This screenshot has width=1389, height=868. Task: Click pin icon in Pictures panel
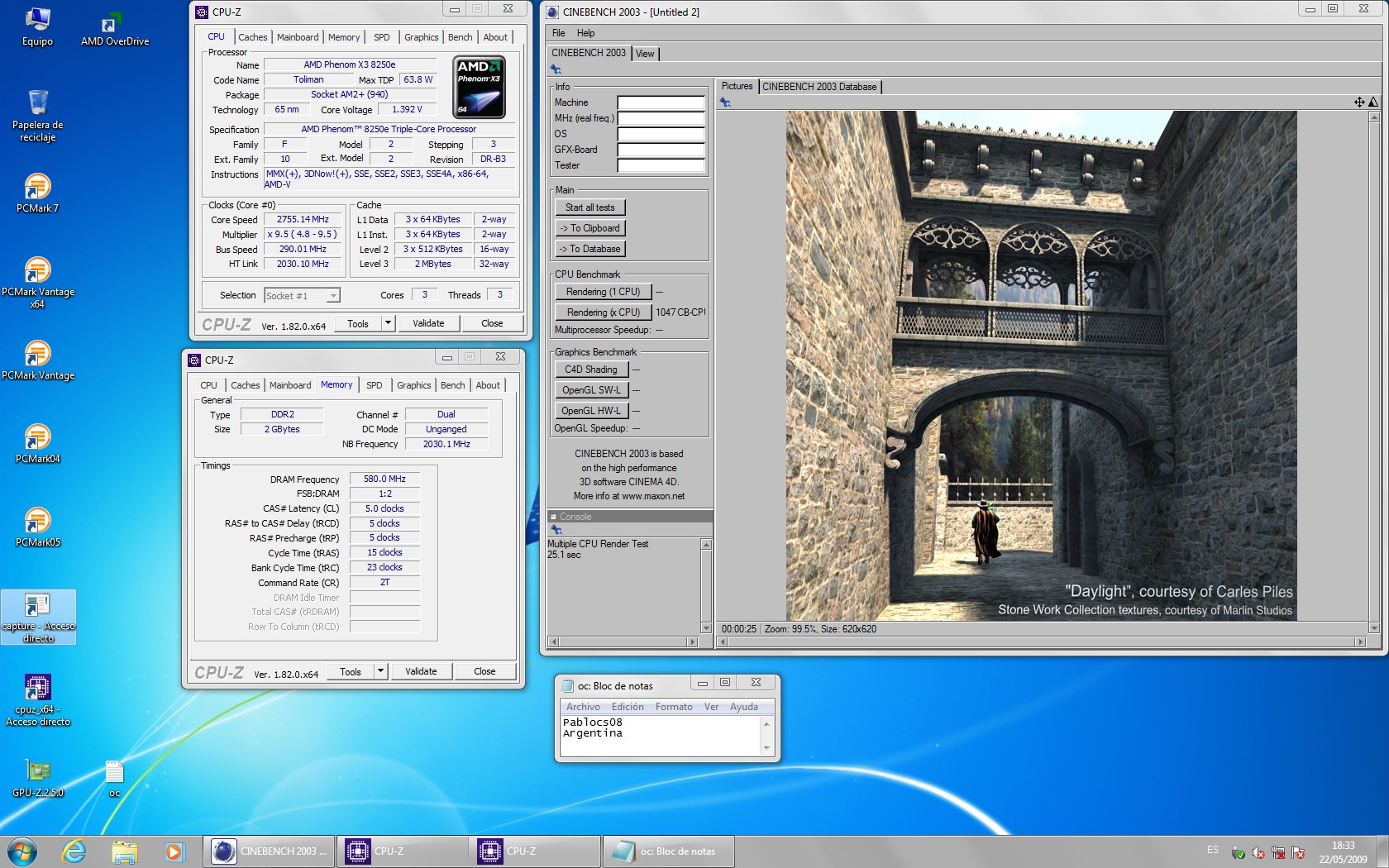coord(725,103)
